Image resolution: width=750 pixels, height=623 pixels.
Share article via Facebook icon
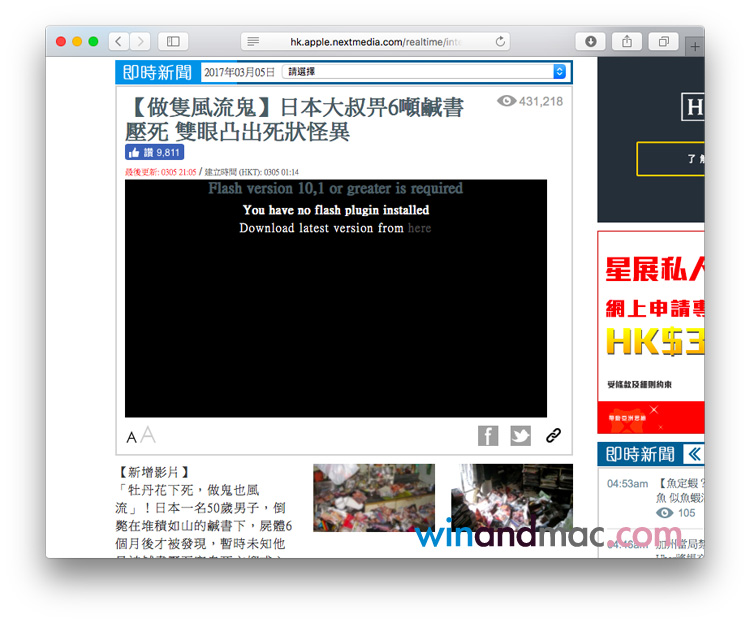click(488, 435)
